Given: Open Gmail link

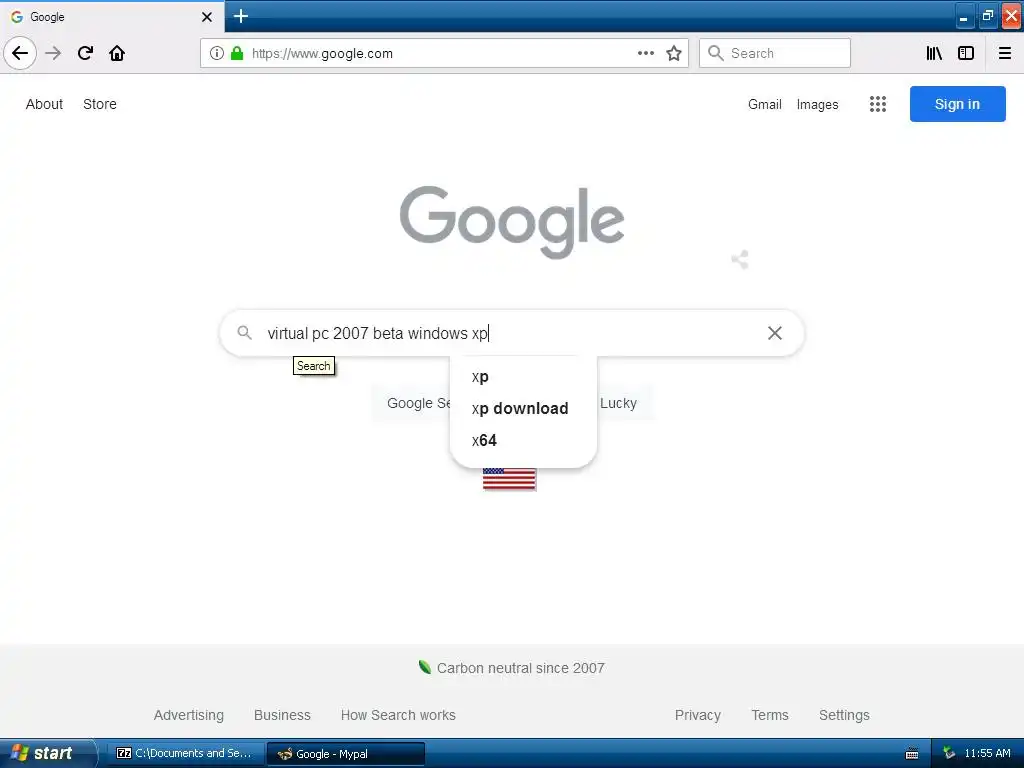Looking at the screenshot, I should coord(765,104).
